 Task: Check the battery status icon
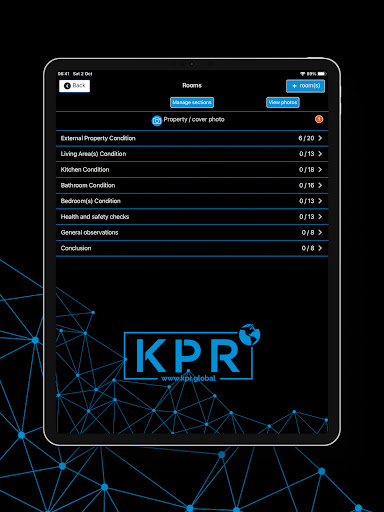pyautogui.click(x=321, y=74)
